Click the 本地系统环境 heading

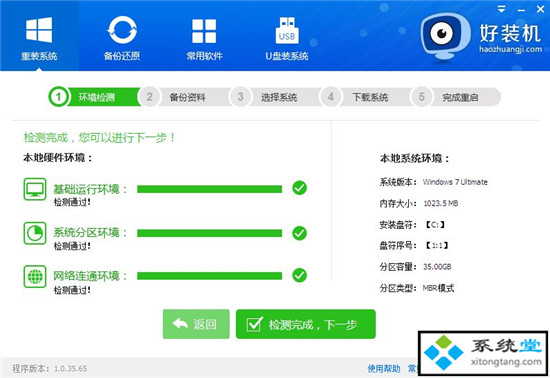(x=415, y=159)
